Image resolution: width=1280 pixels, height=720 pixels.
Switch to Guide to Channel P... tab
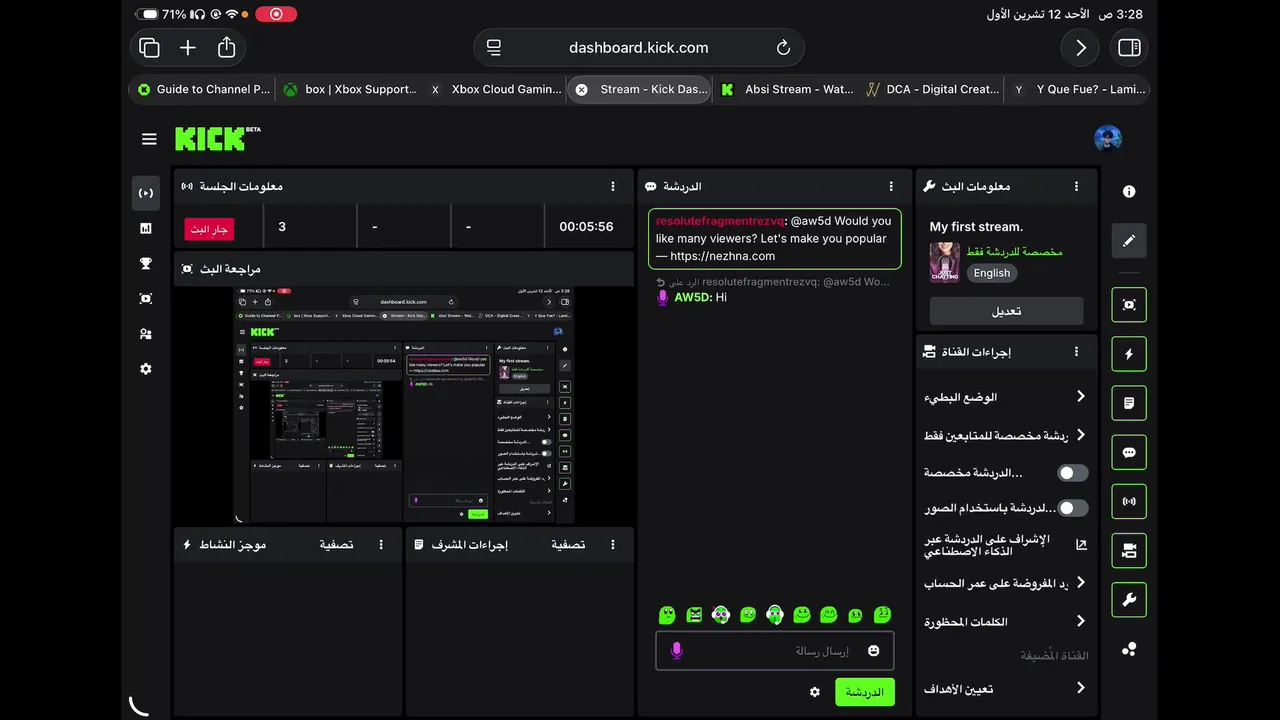[x=204, y=89]
